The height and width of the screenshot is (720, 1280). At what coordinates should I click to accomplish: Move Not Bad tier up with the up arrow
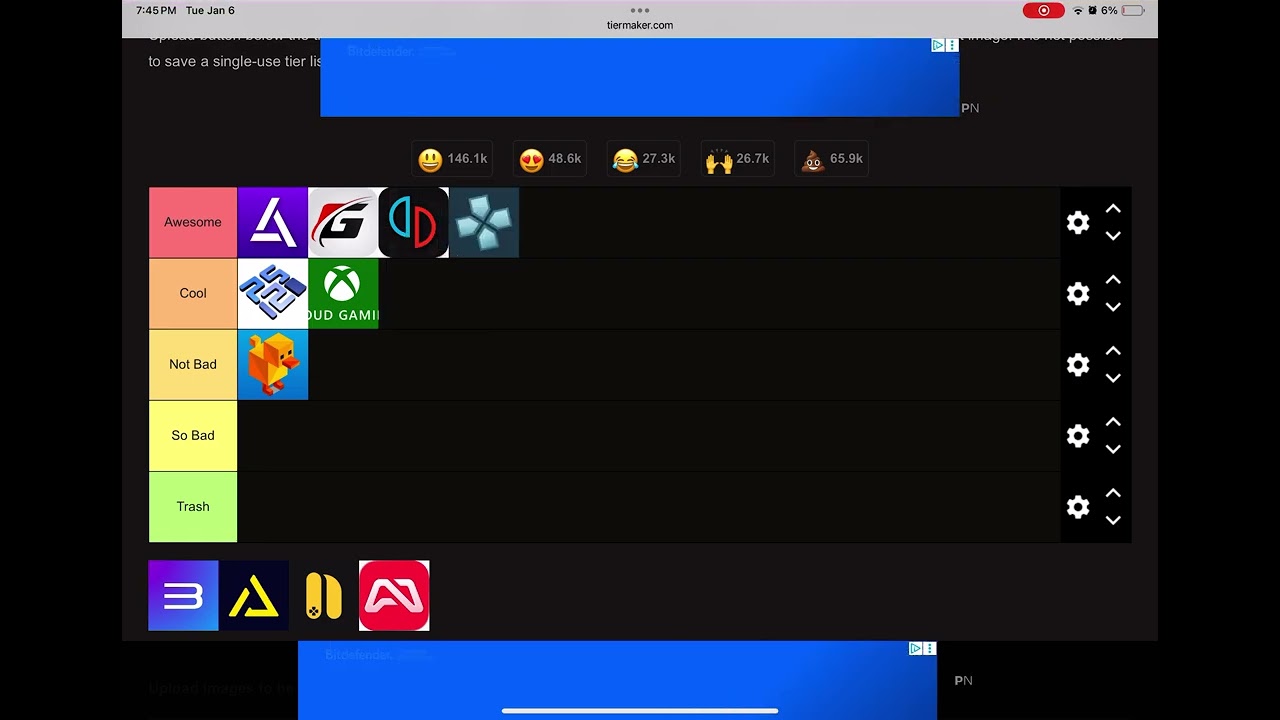click(x=1113, y=351)
